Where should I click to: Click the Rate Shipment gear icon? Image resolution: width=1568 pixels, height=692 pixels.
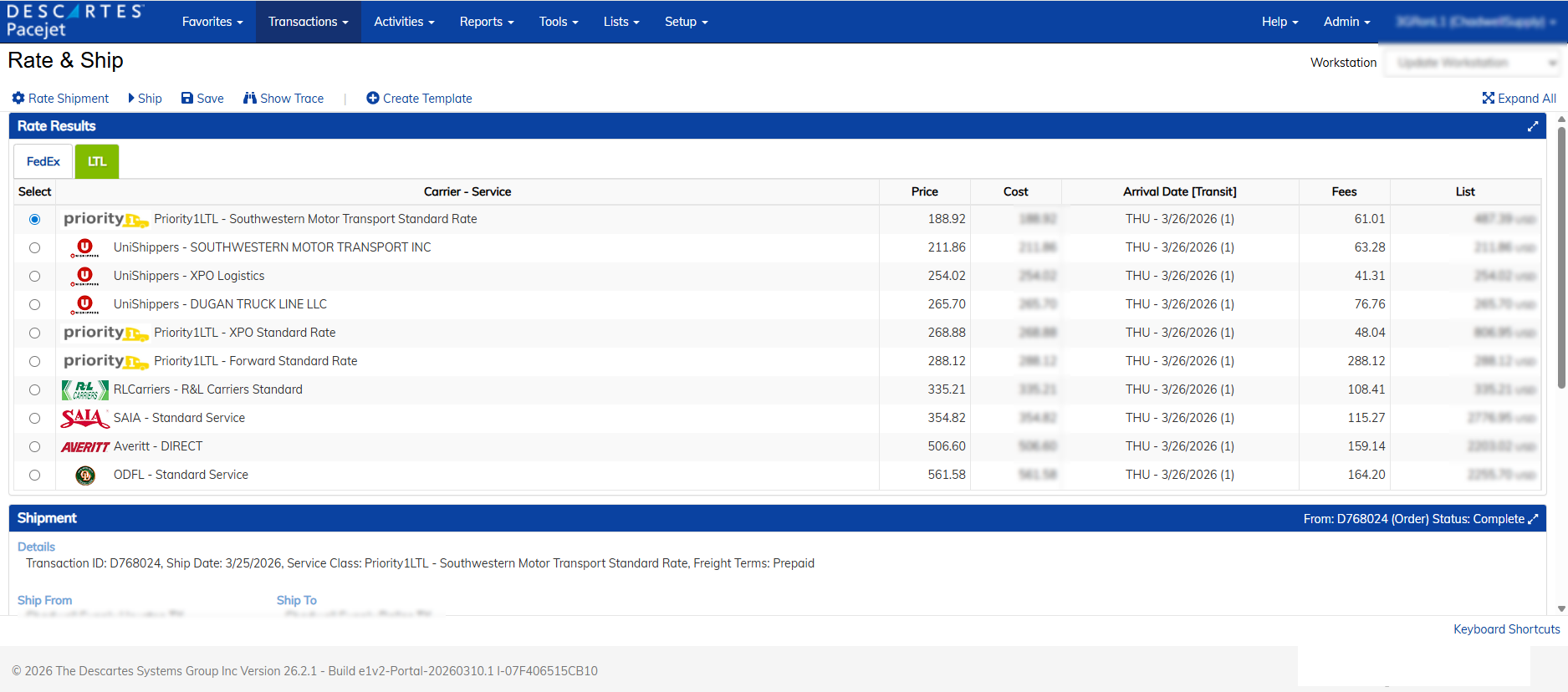tap(18, 98)
